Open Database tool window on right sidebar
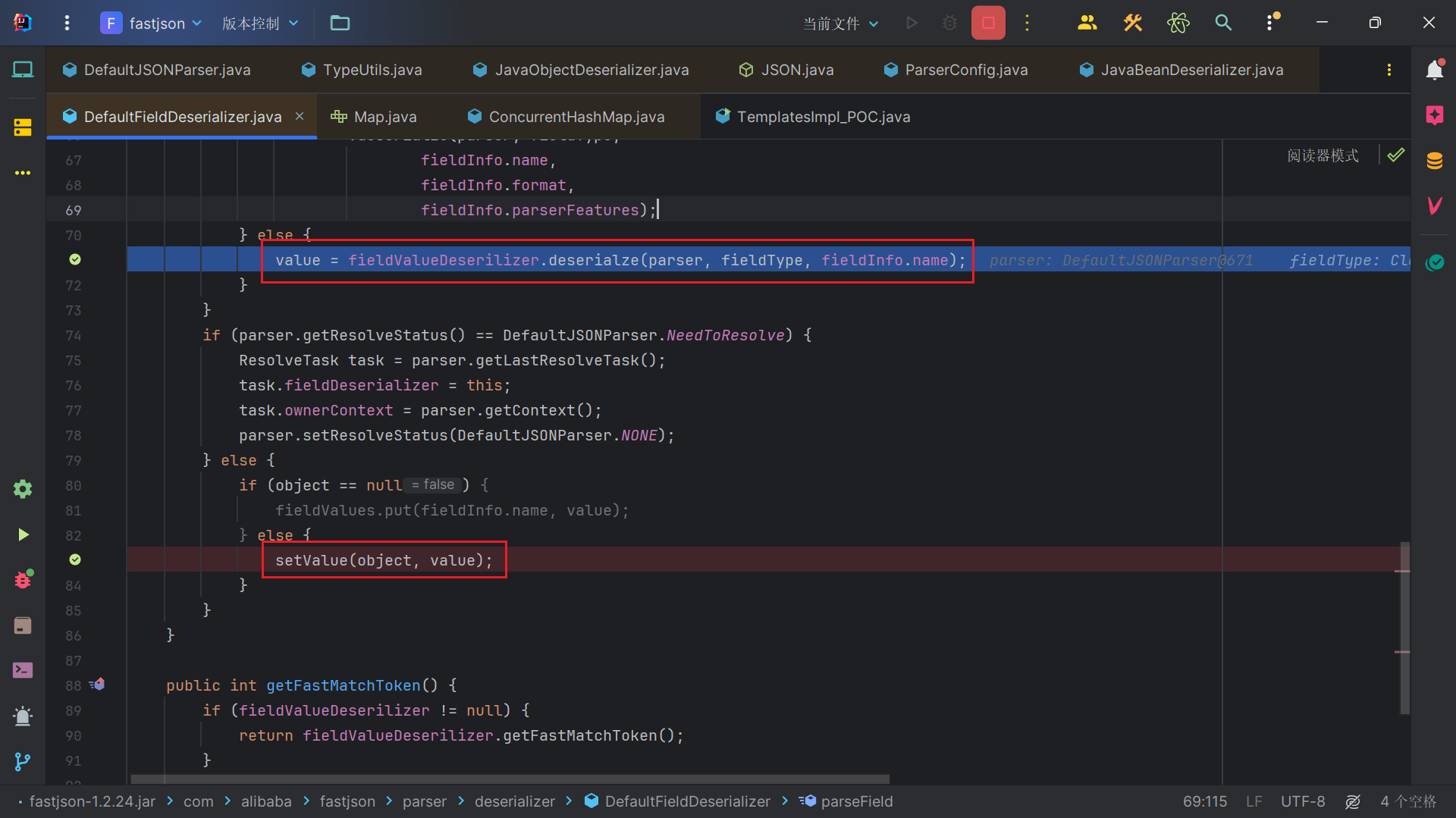 click(x=1435, y=161)
